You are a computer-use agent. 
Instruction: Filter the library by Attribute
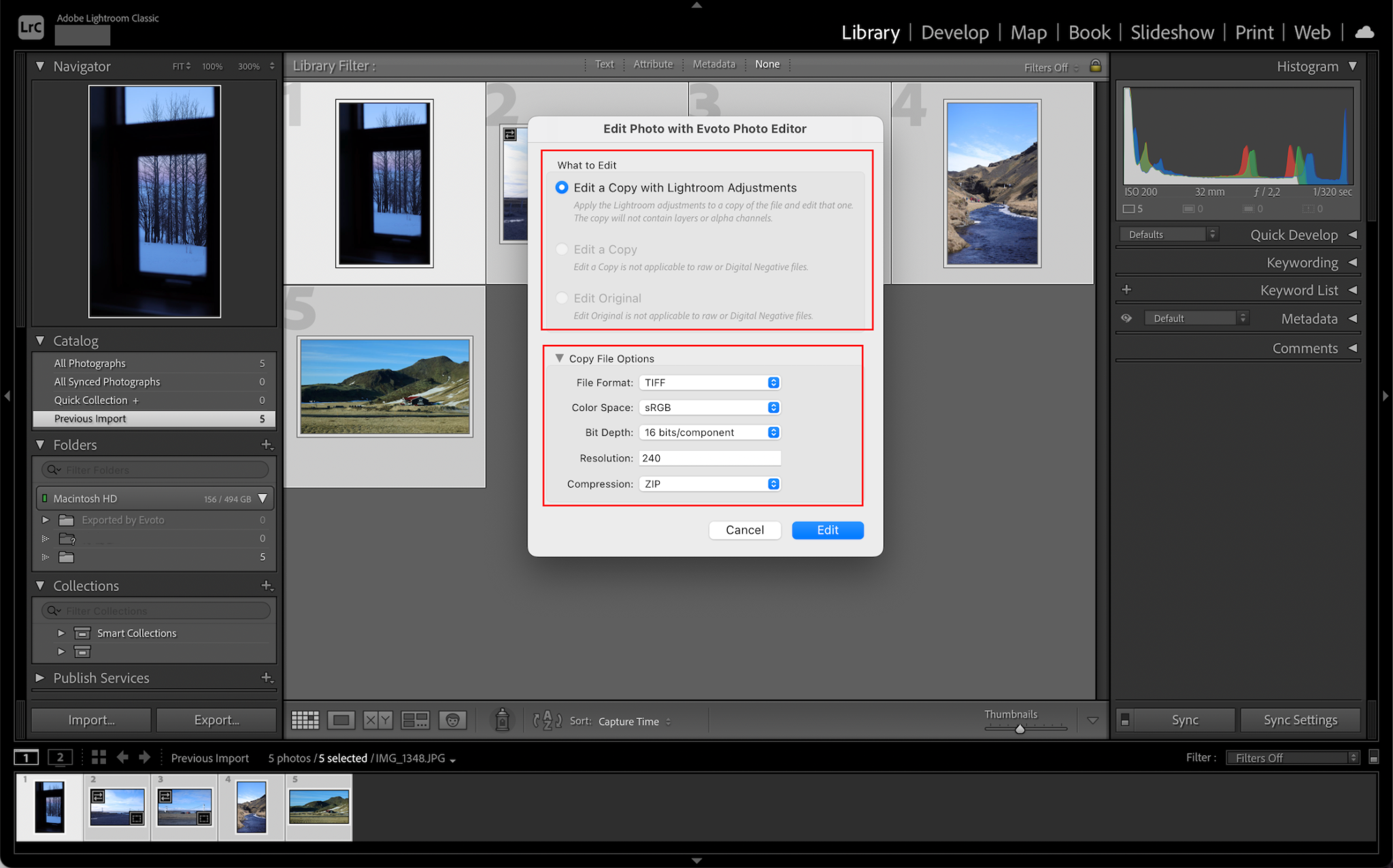pos(653,65)
